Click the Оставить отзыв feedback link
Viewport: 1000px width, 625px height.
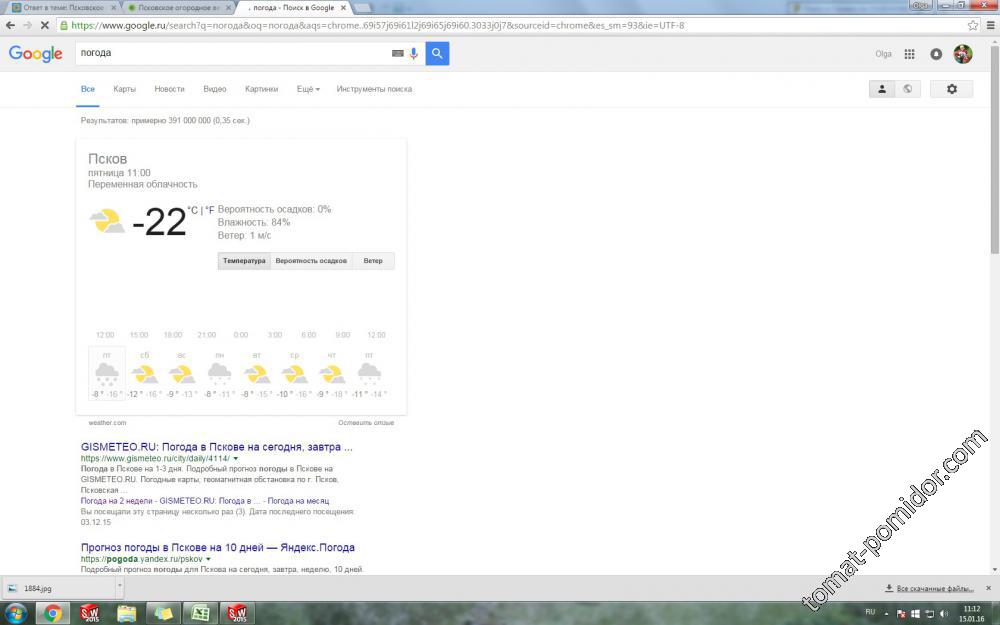click(366, 423)
